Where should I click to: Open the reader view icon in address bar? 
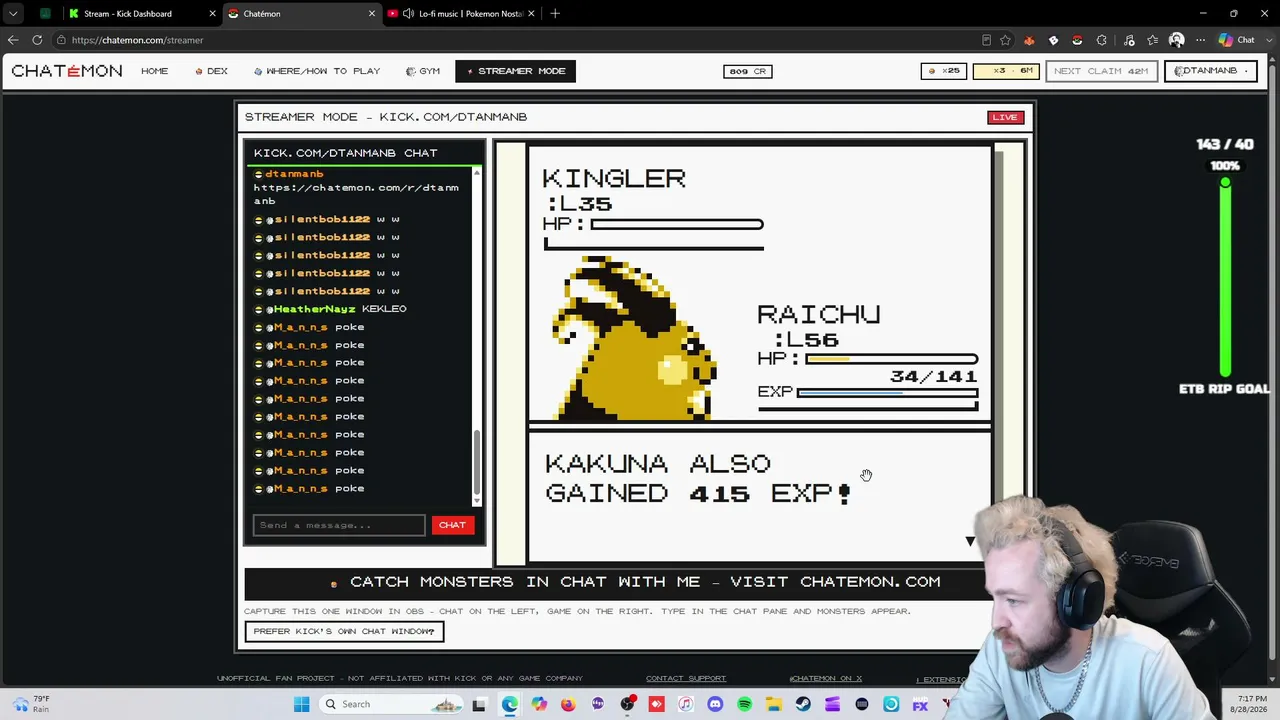click(986, 40)
